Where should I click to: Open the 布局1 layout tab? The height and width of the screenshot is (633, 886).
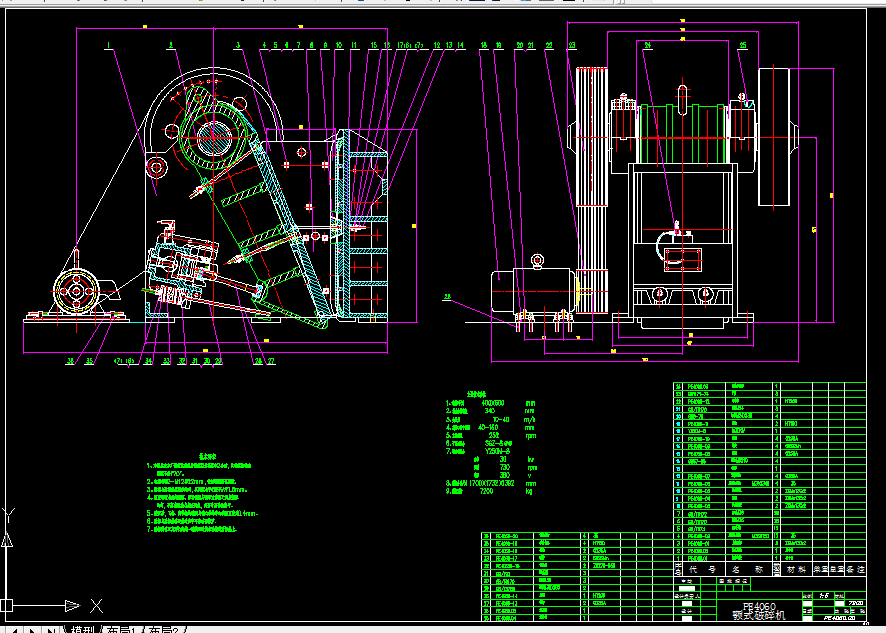tap(121, 629)
